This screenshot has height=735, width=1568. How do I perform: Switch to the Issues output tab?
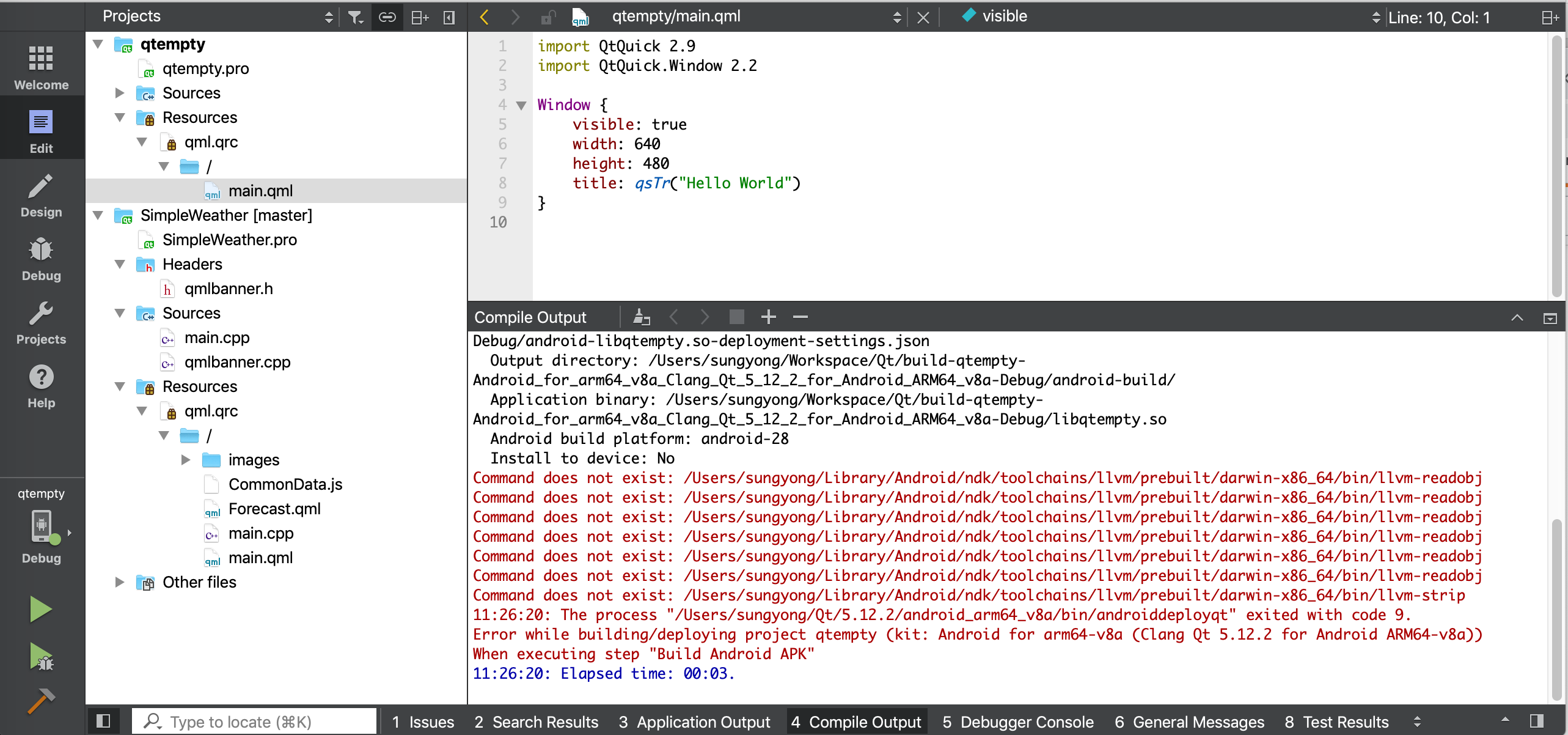point(423,722)
